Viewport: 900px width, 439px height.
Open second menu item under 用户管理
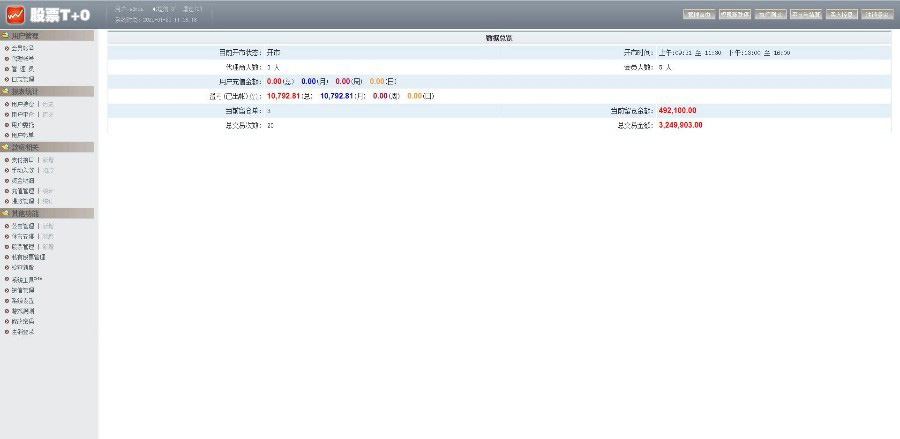point(23,59)
